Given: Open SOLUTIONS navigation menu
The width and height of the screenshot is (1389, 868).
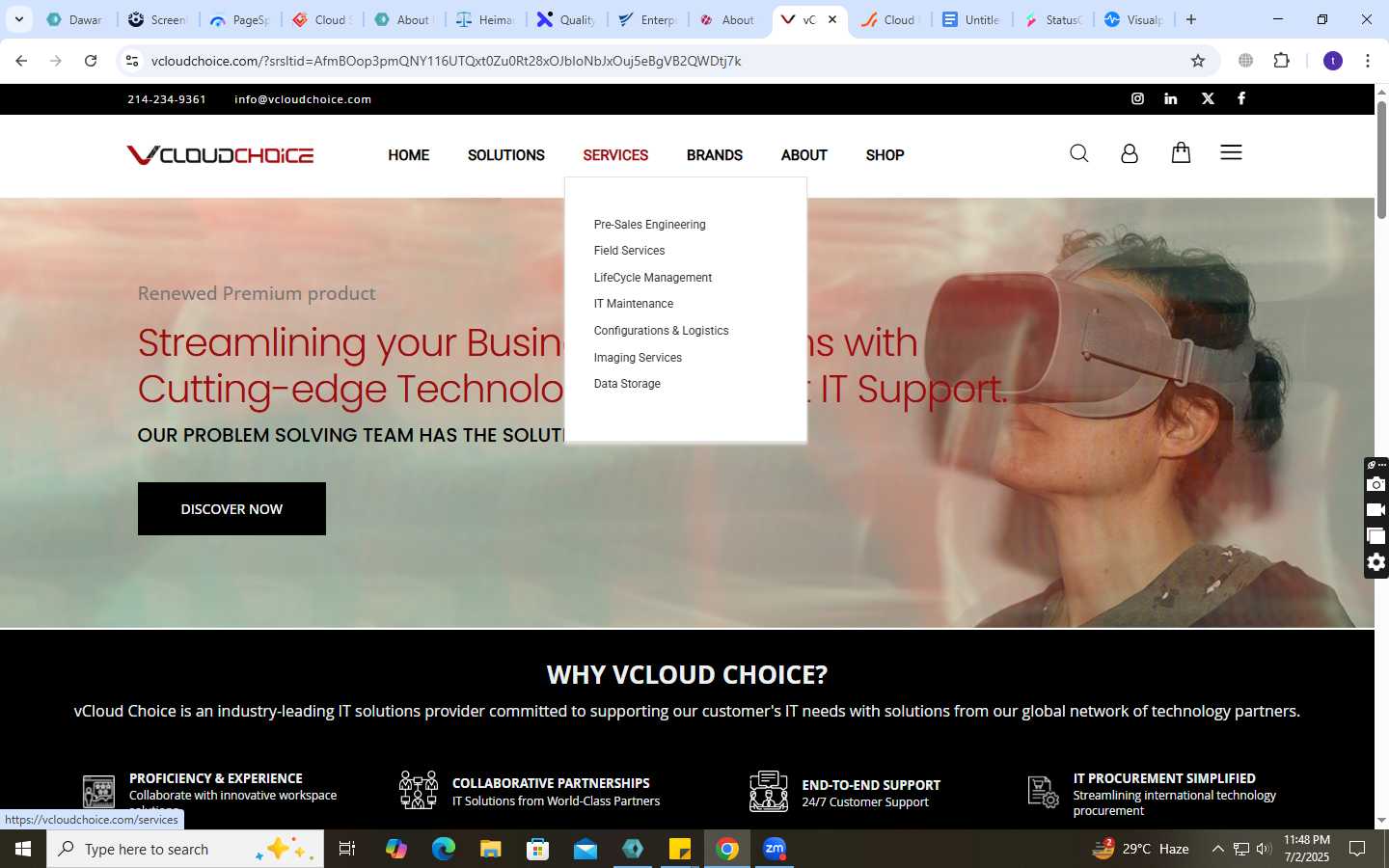Looking at the screenshot, I should pos(506,155).
